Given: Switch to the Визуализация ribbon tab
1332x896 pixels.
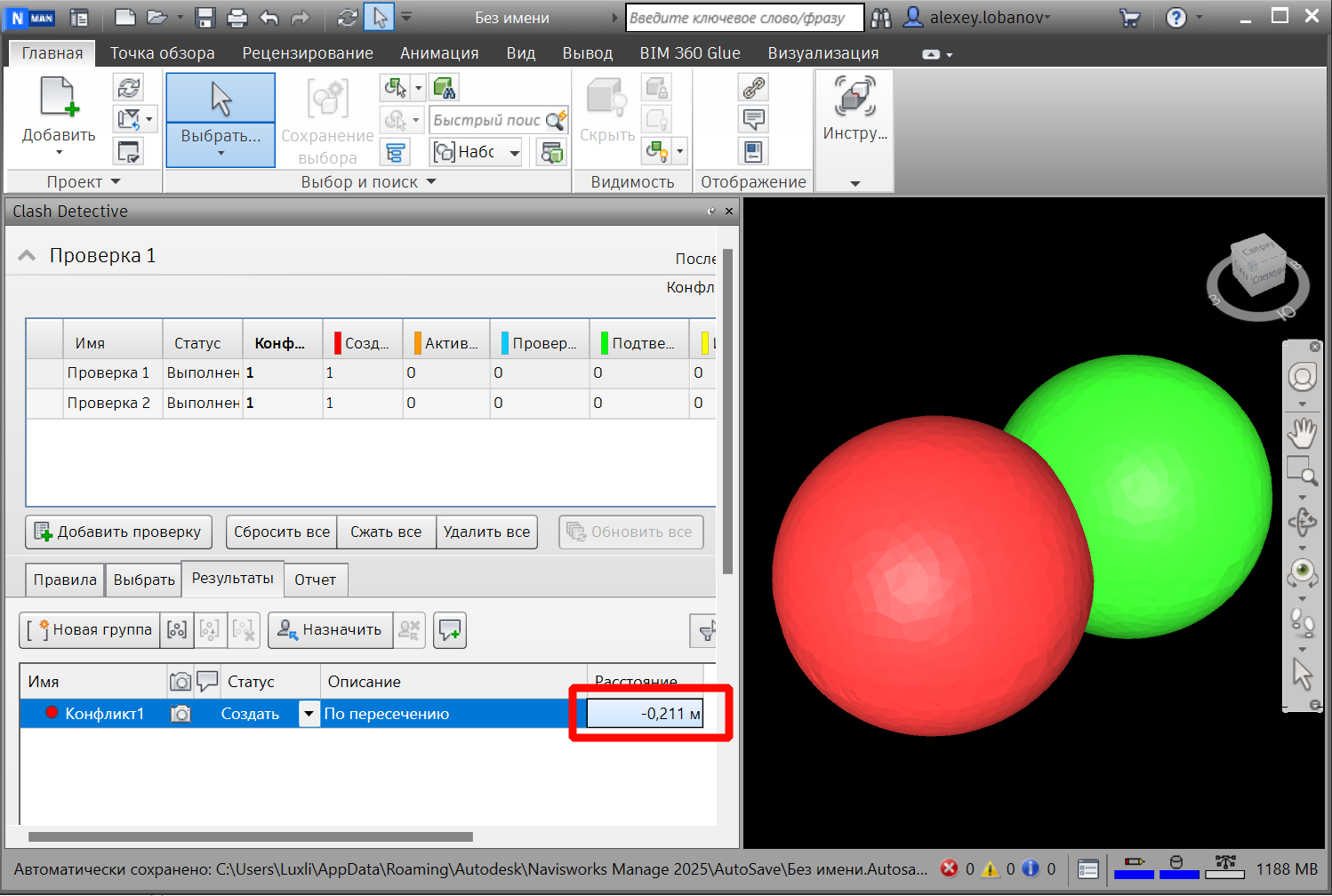Looking at the screenshot, I should coord(823,53).
